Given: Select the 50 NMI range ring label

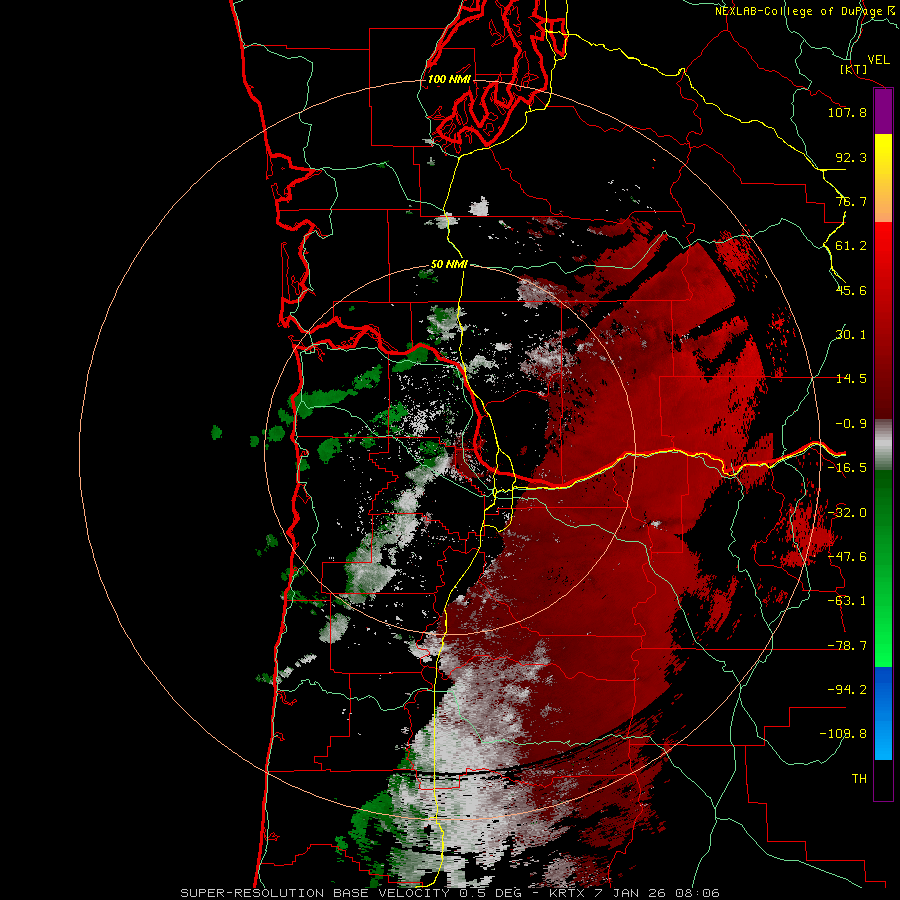Looking at the screenshot, I should point(449,264).
